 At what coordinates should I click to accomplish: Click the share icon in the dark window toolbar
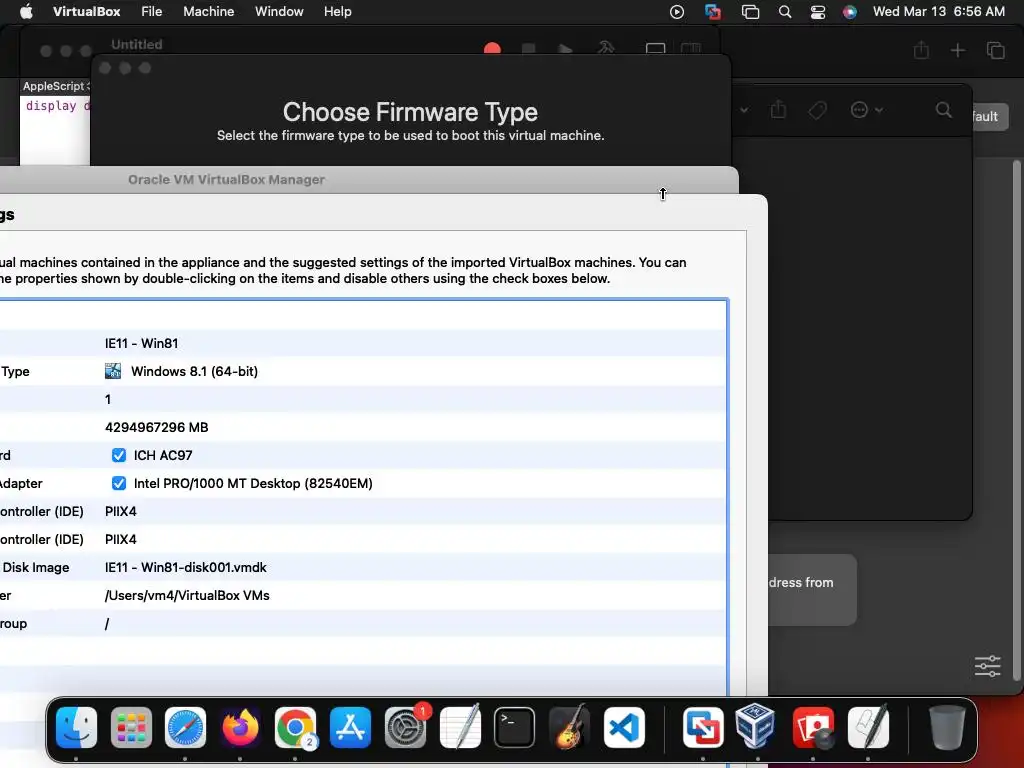click(778, 109)
